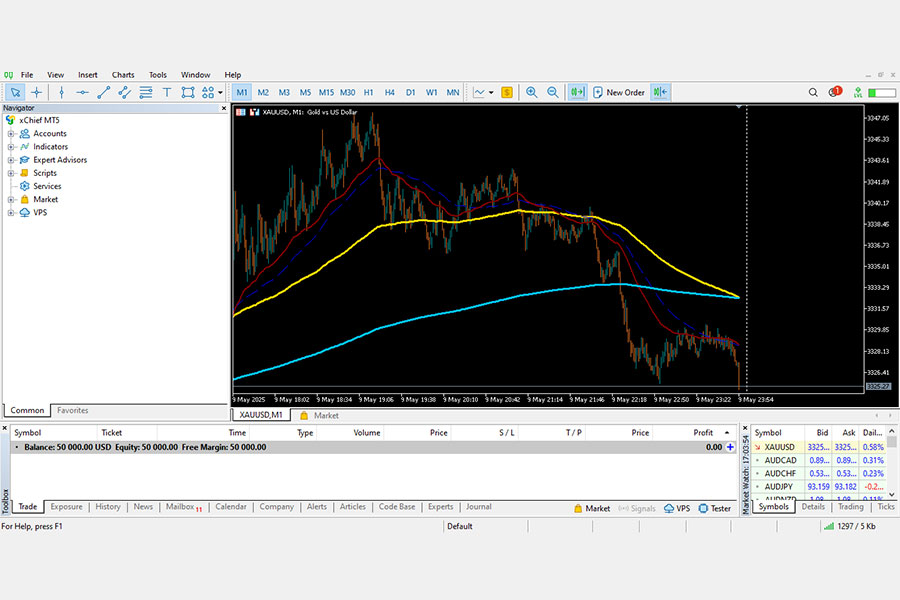
Task: Activate the crosshair tool
Action: tap(37, 92)
